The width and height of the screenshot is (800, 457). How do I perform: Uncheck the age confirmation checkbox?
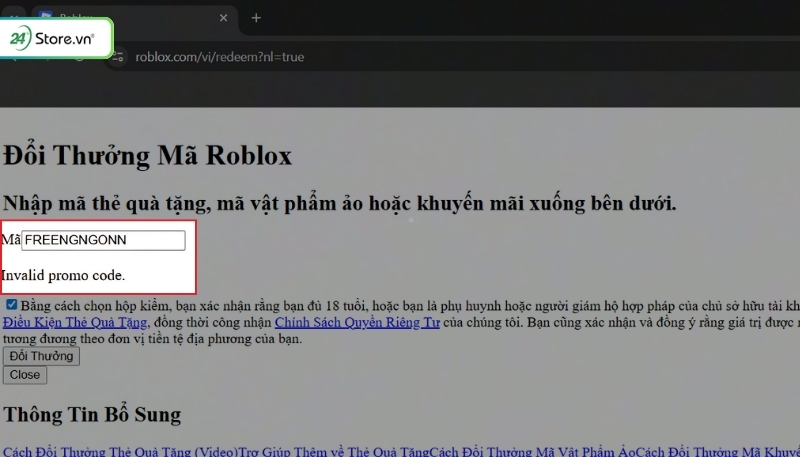tap(11, 305)
